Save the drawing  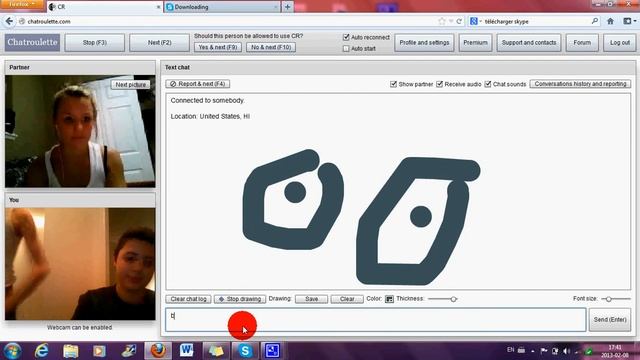311,299
